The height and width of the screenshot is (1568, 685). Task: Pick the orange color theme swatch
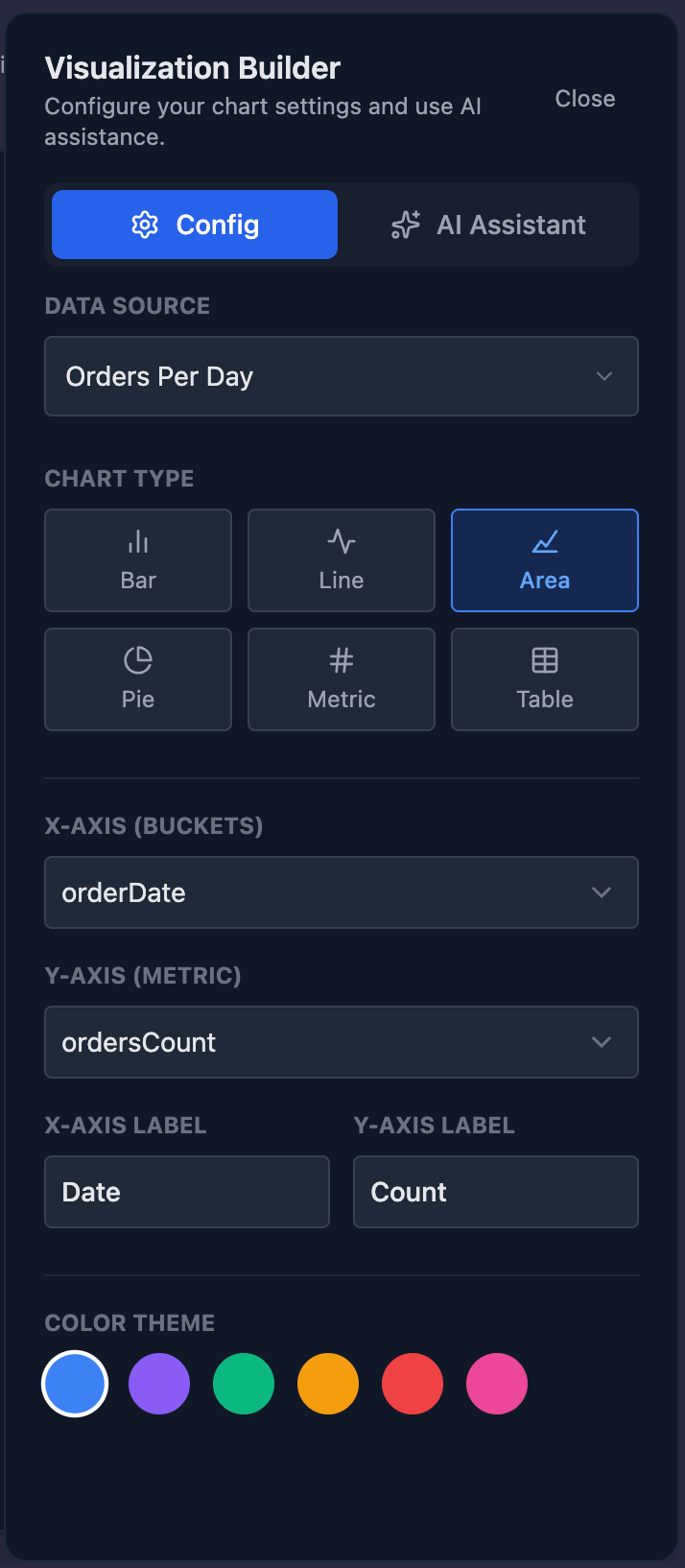click(x=328, y=1384)
